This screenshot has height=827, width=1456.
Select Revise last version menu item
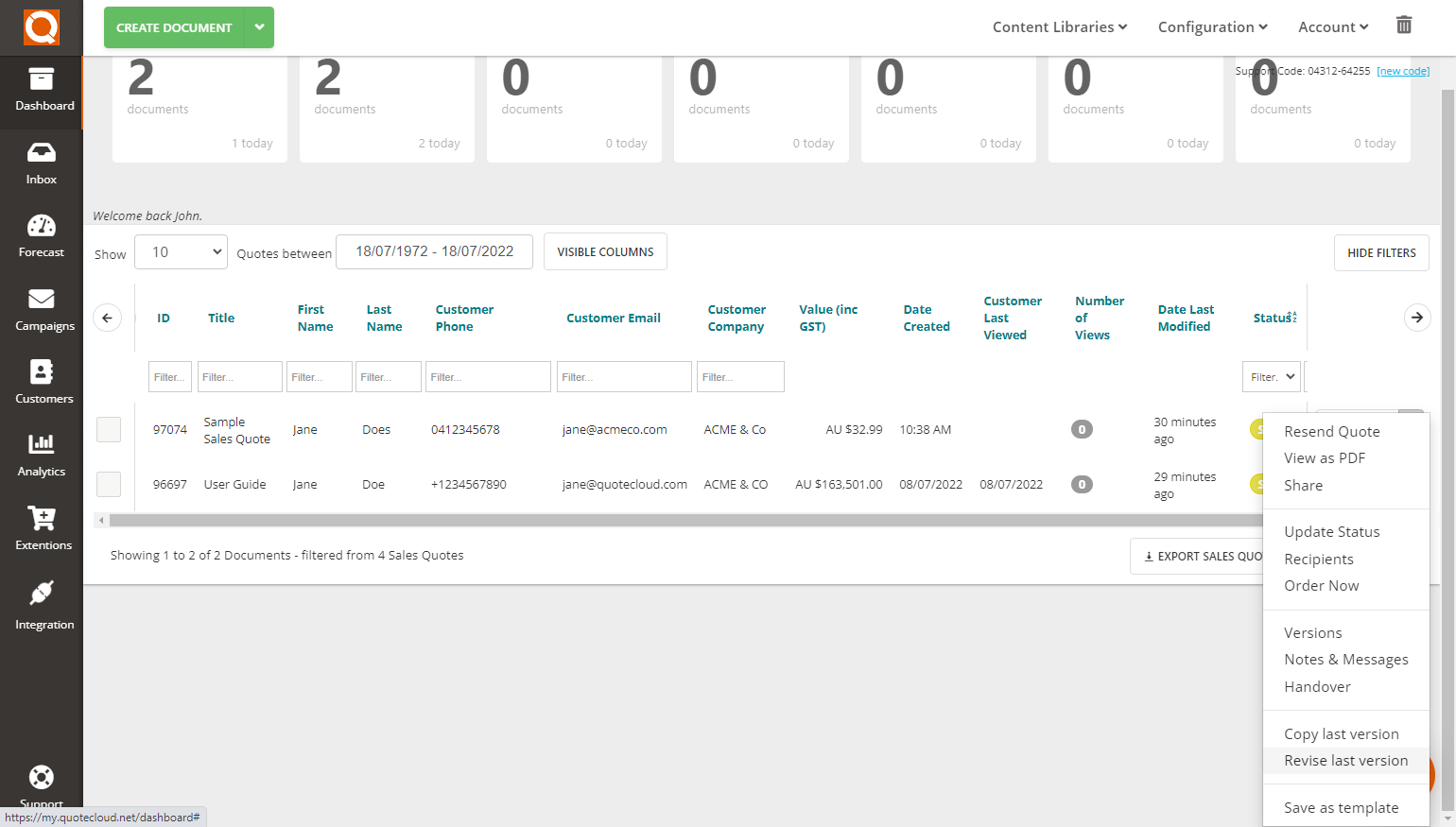tap(1345, 761)
